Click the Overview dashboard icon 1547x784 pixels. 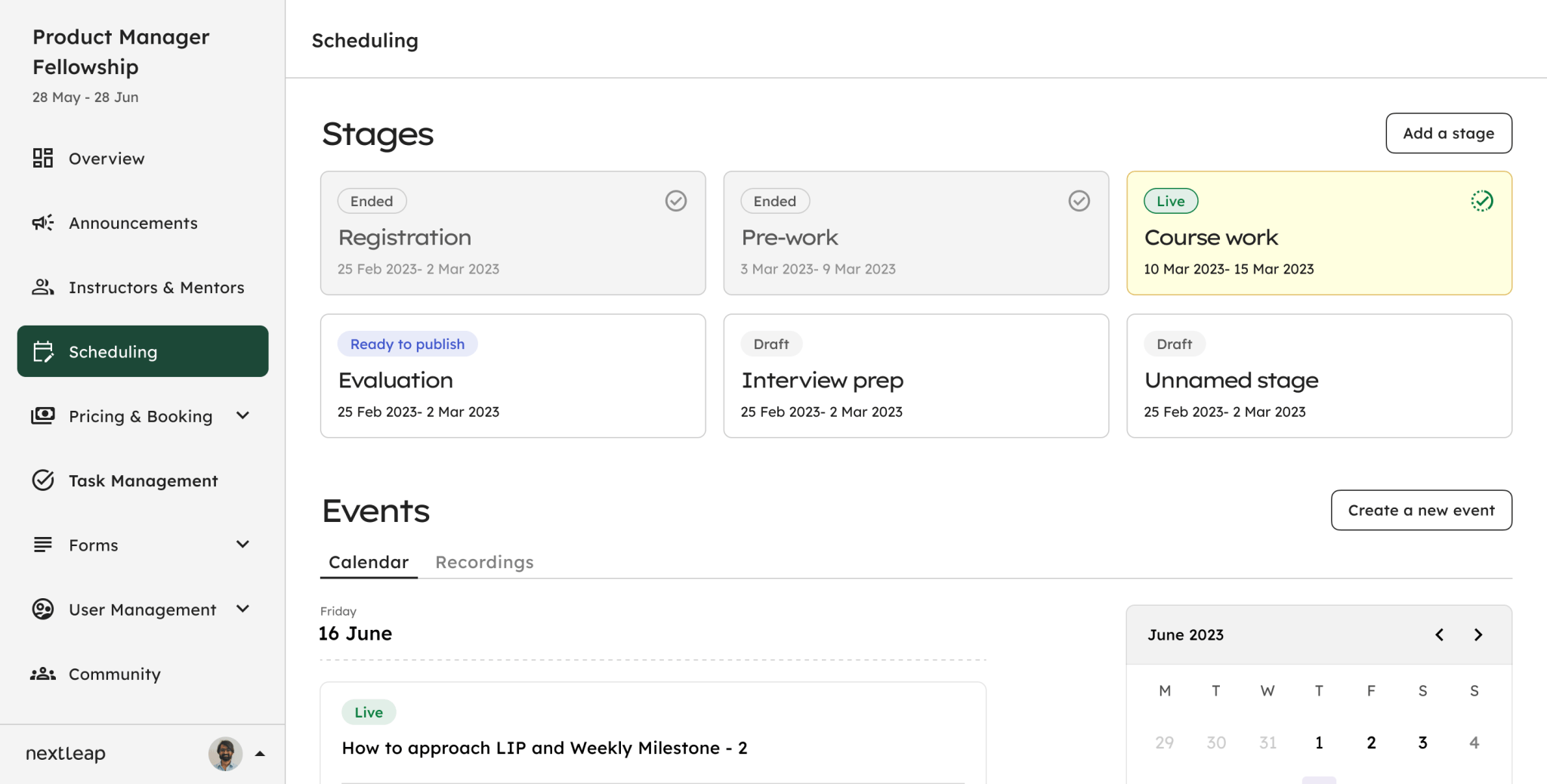point(43,158)
